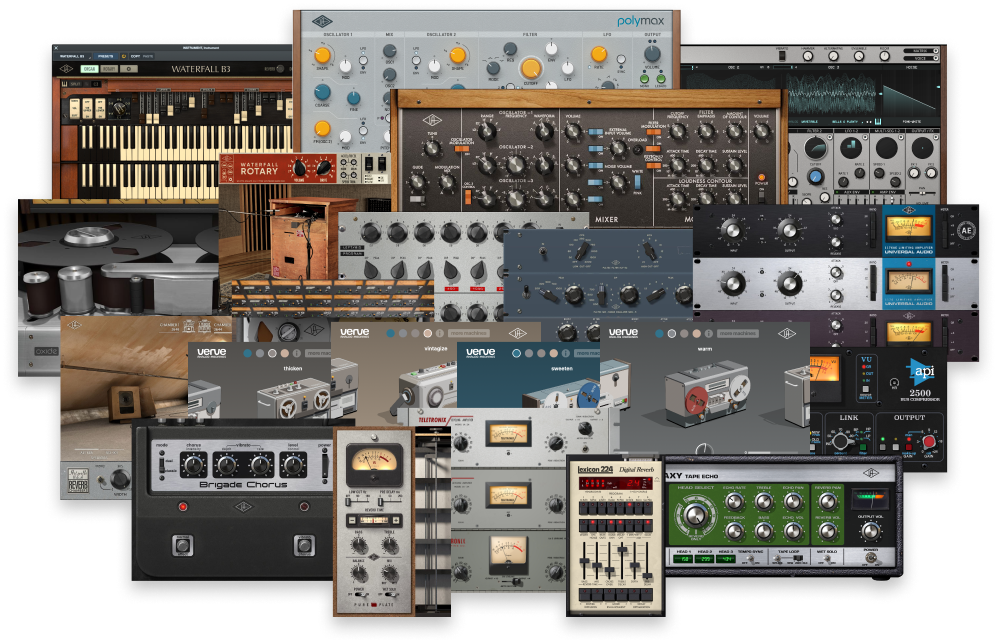Toggle Pure Plate Wet Solo switch
The height and width of the screenshot is (643, 997).
[x=388, y=594]
